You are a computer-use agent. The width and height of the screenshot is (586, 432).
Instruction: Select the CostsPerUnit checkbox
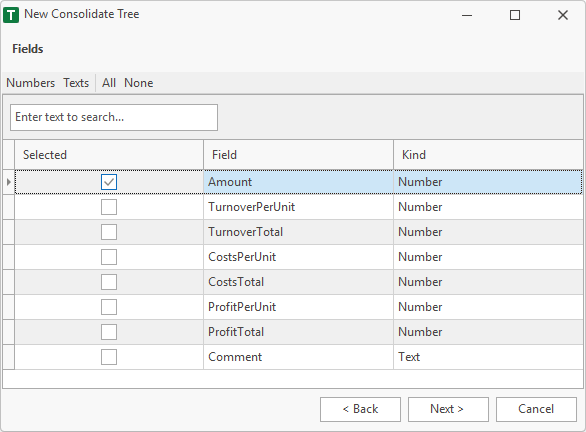[109, 257]
